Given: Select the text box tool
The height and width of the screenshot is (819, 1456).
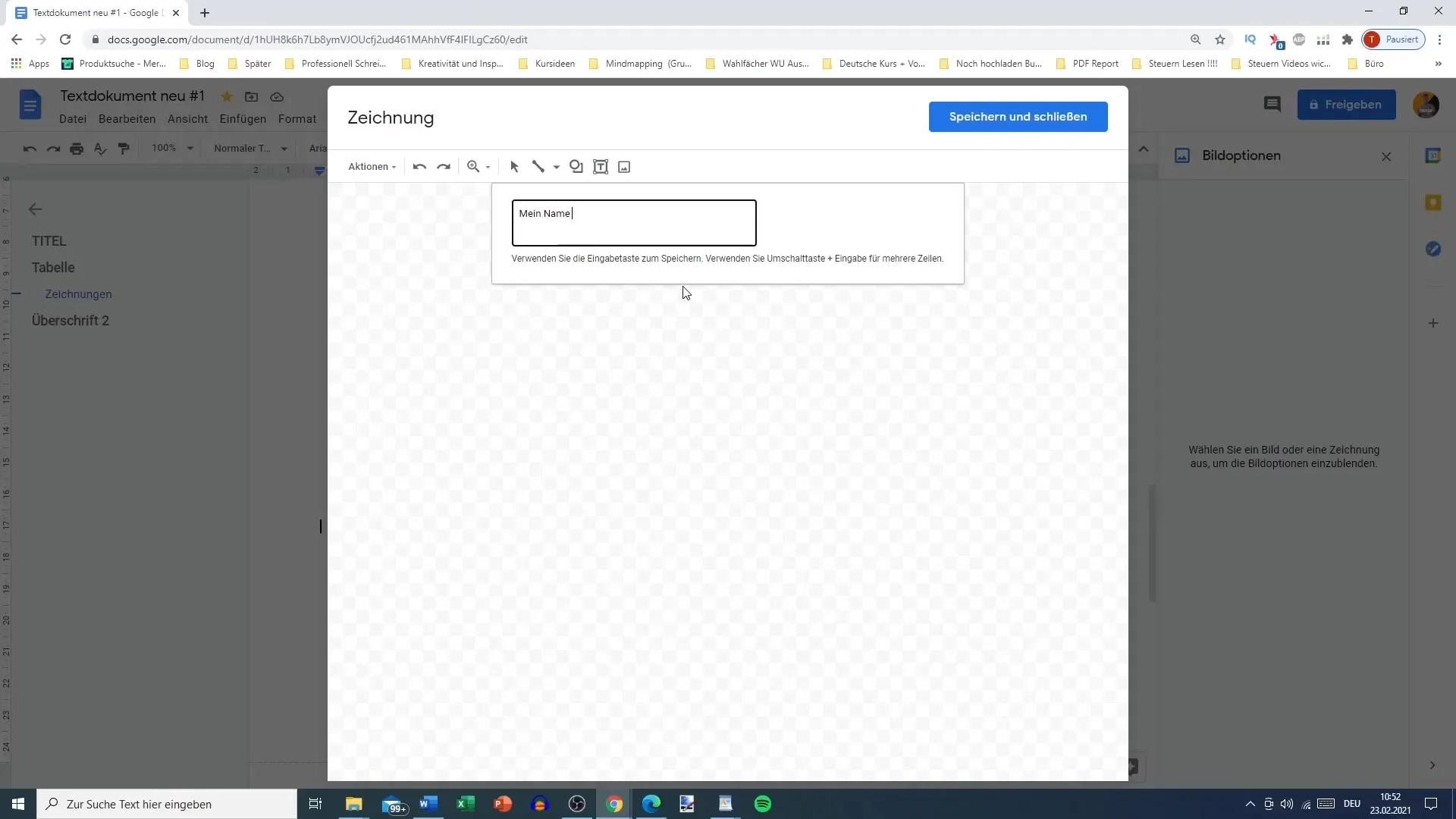Looking at the screenshot, I should [602, 167].
